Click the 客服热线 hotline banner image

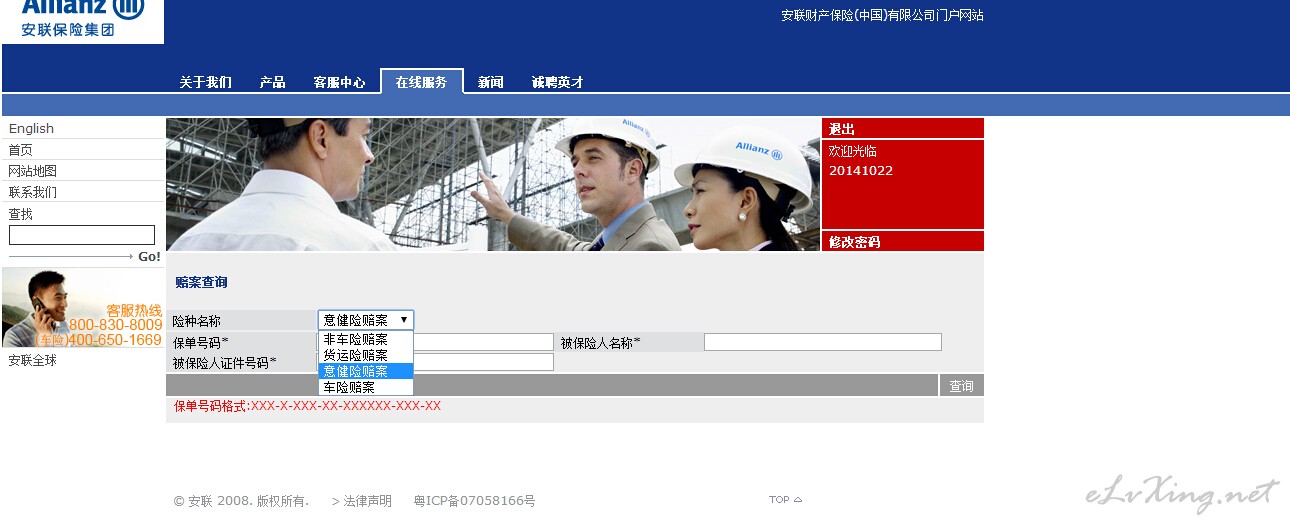click(x=83, y=308)
